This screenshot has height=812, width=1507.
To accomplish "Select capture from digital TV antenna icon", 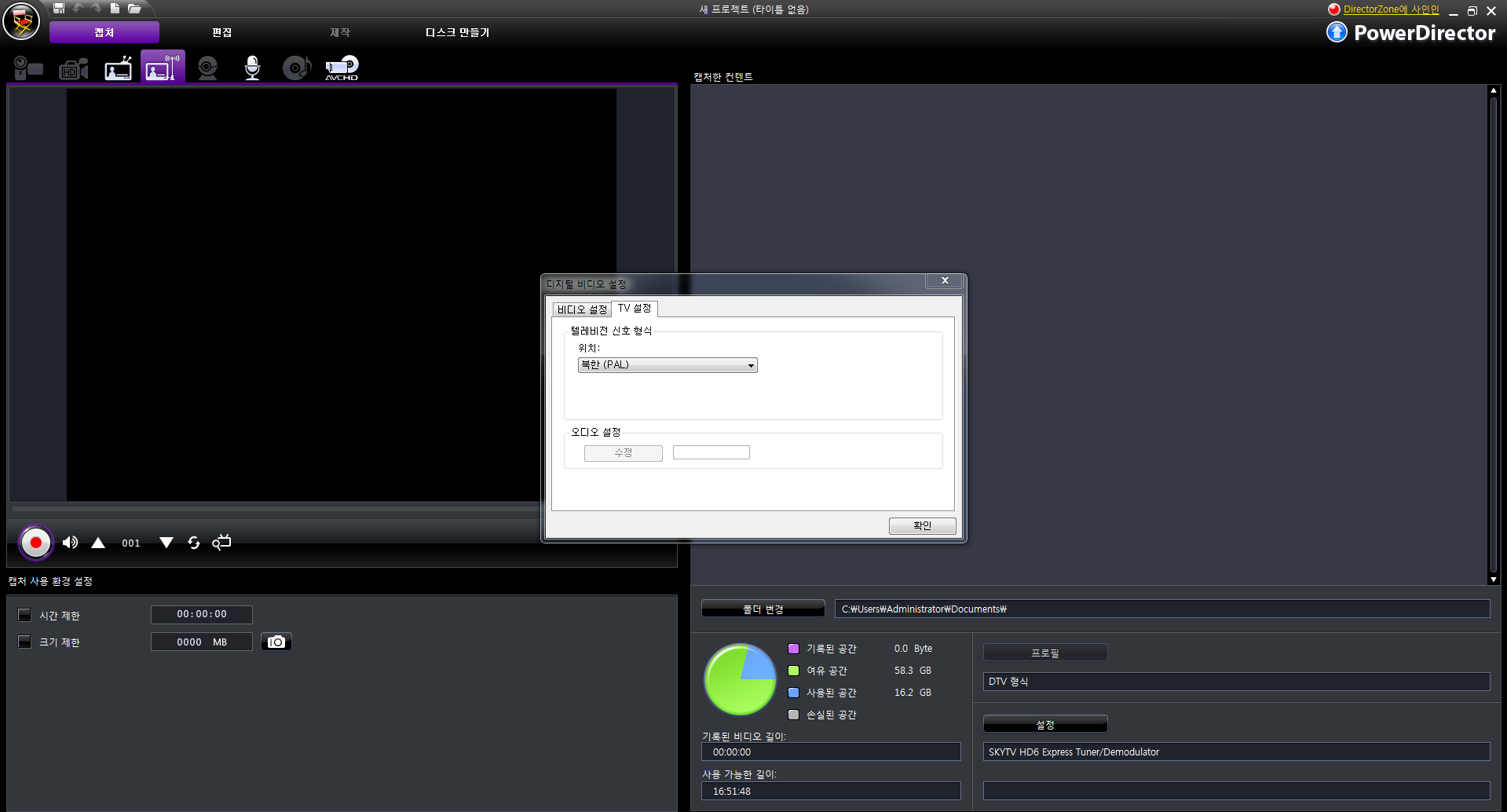I will tap(163, 68).
